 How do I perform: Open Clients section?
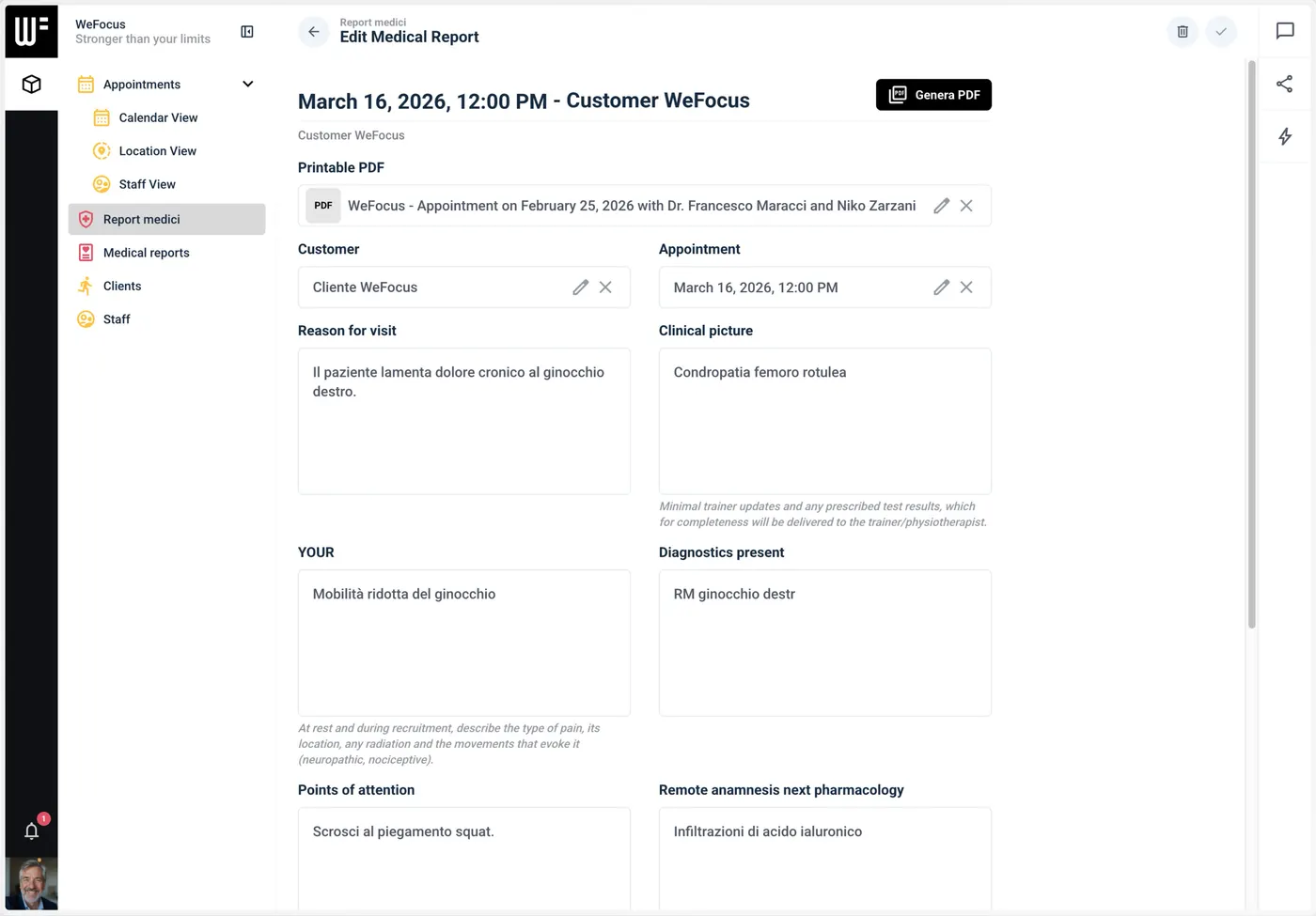click(x=122, y=286)
